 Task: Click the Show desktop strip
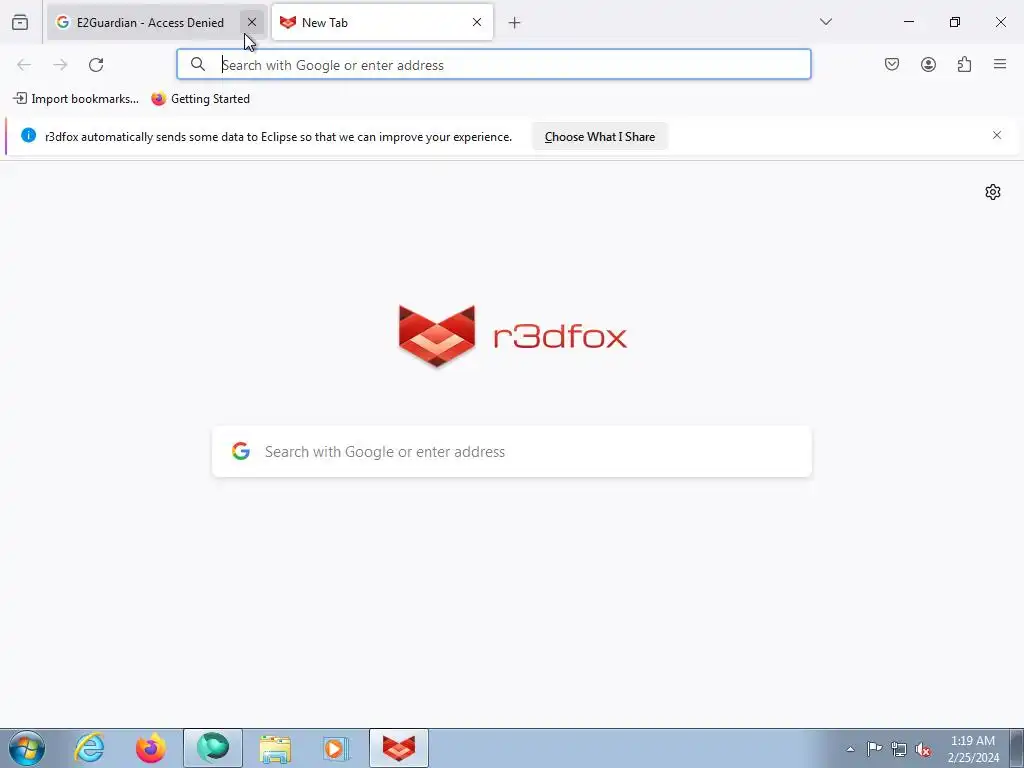[1016, 748]
